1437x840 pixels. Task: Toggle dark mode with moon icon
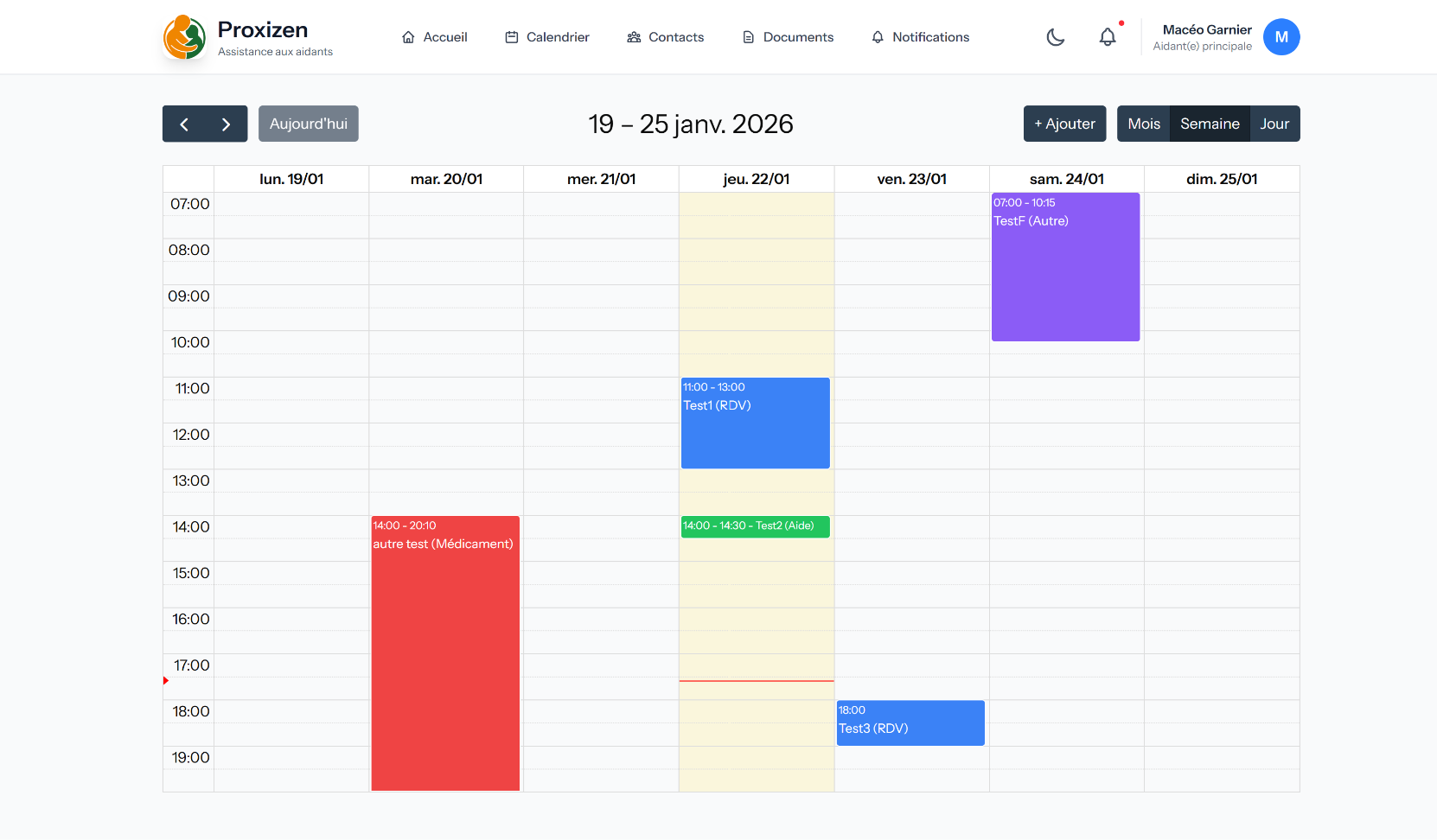(x=1056, y=37)
